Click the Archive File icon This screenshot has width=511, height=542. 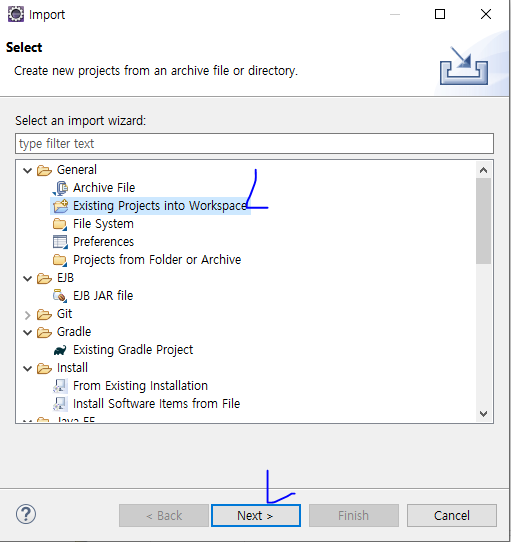[60, 188]
